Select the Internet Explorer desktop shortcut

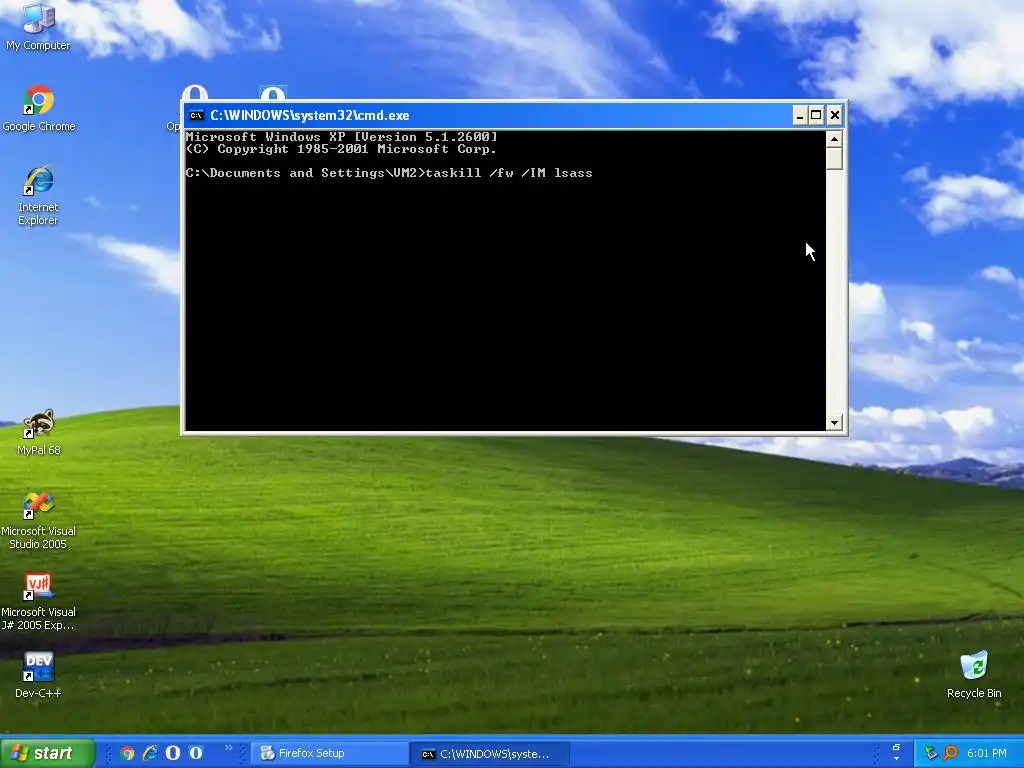pos(39,195)
